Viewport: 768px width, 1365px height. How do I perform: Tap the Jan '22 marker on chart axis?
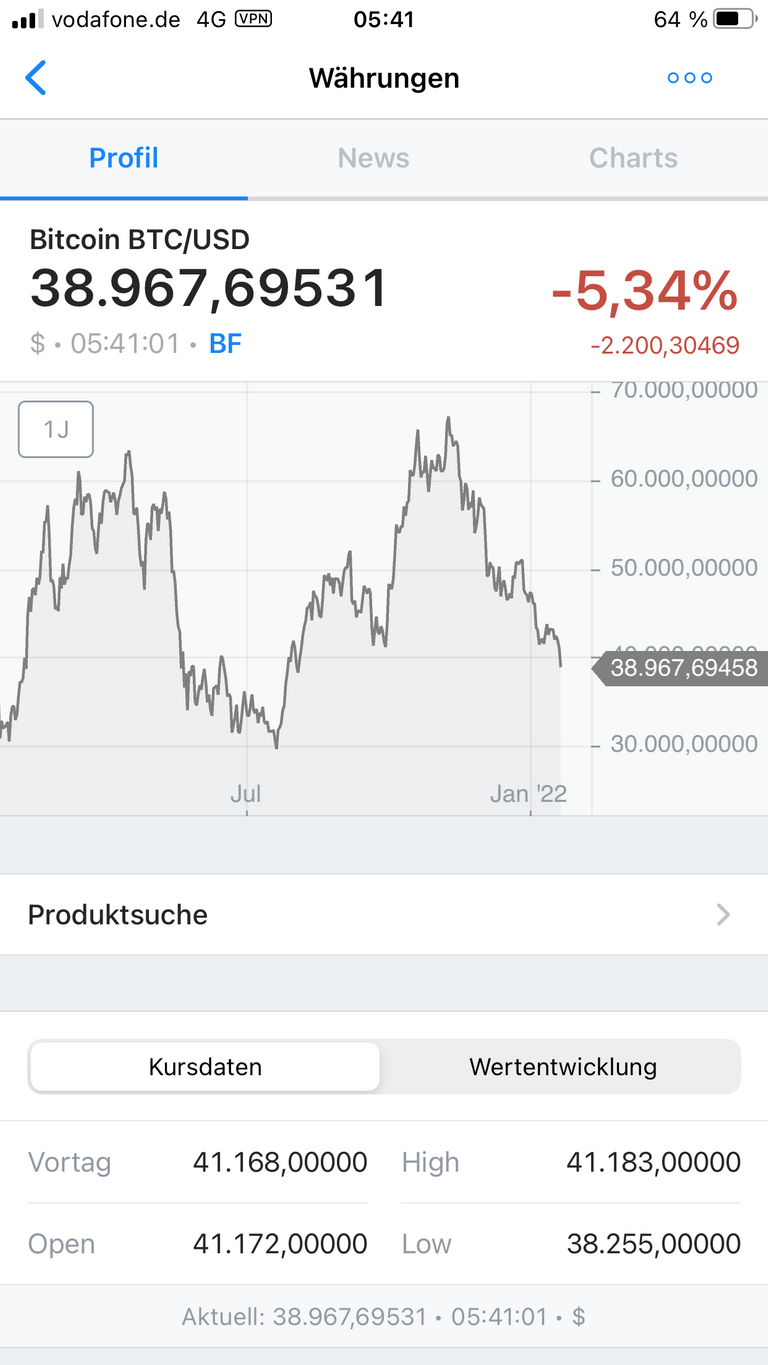pyautogui.click(x=528, y=794)
